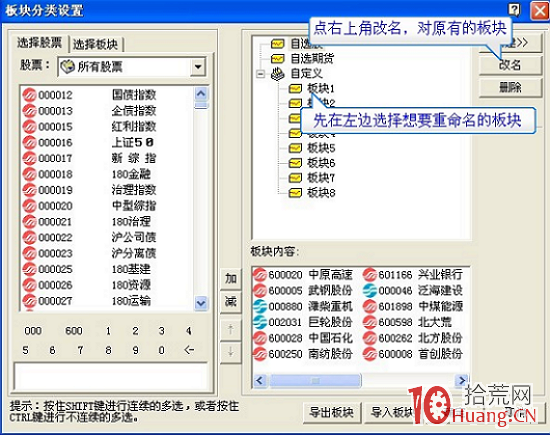Click the 减 remove button
Viewport: 550px width, 435px height.
coord(230,302)
